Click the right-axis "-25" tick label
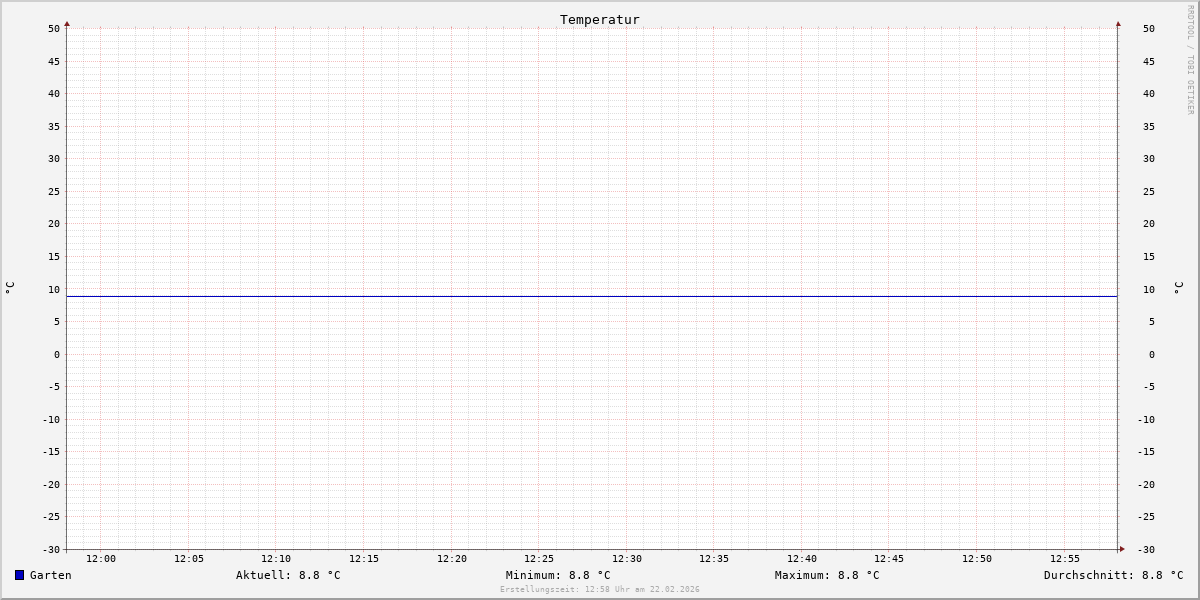 [1146, 517]
